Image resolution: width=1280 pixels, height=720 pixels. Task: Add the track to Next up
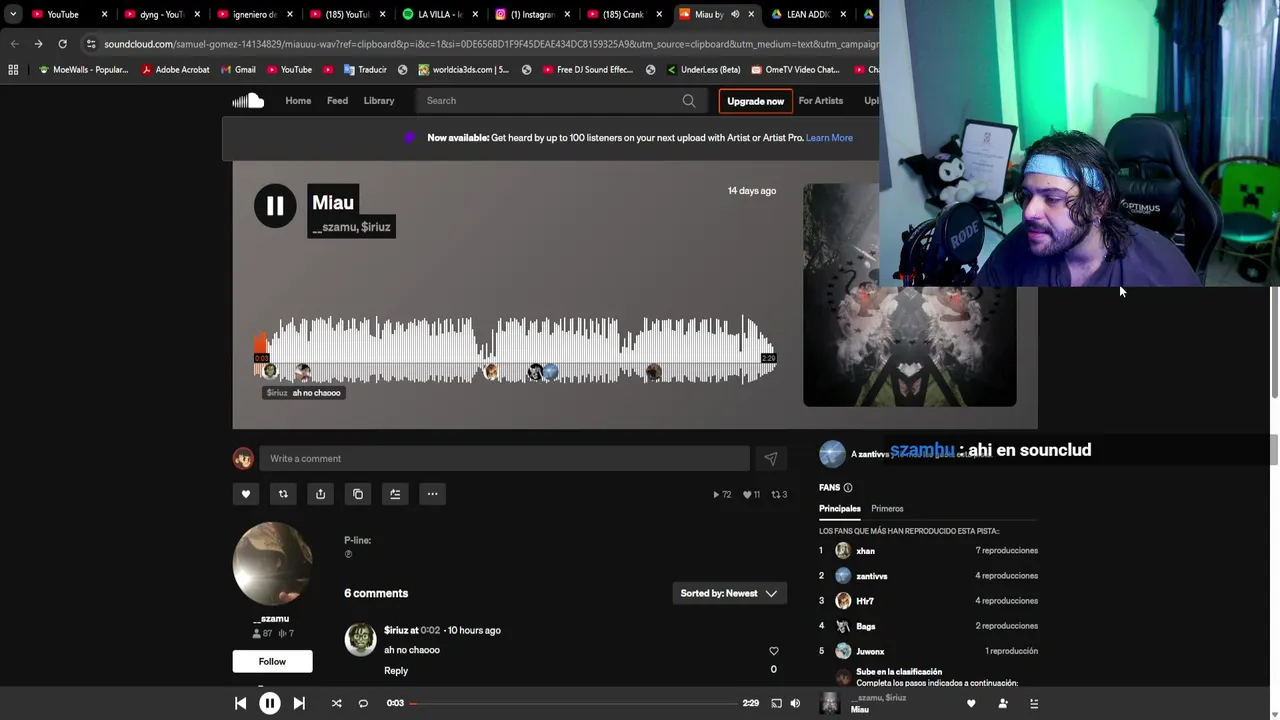(395, 494)
